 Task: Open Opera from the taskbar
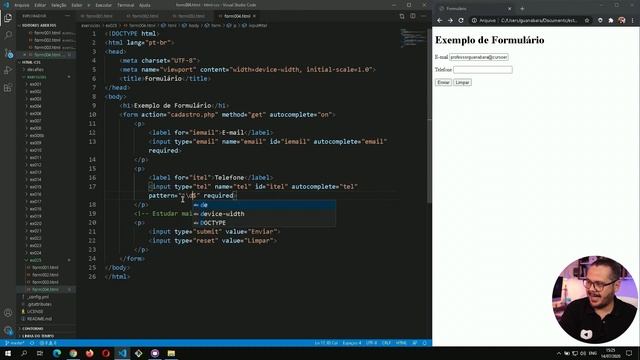pyautogui.click(x=106, y=353)
